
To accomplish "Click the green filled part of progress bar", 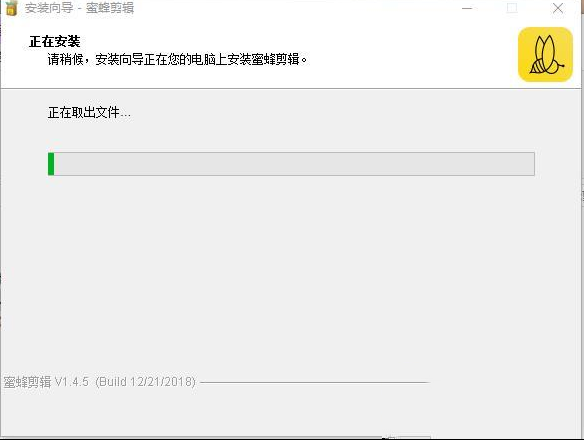I will coord(51,164).
